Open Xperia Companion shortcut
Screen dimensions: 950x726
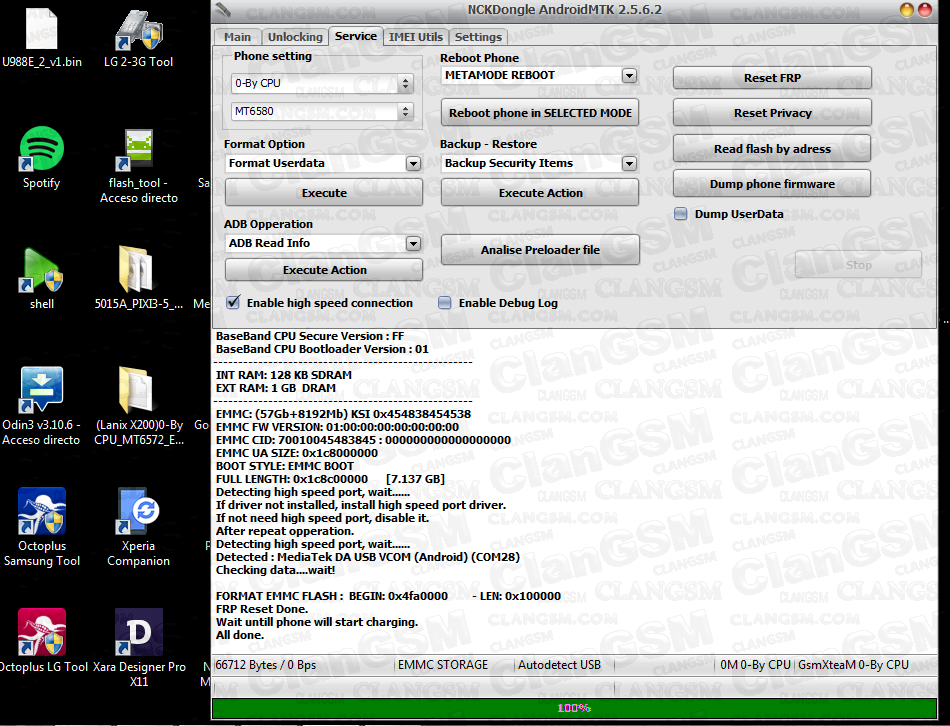click(138, 526)
